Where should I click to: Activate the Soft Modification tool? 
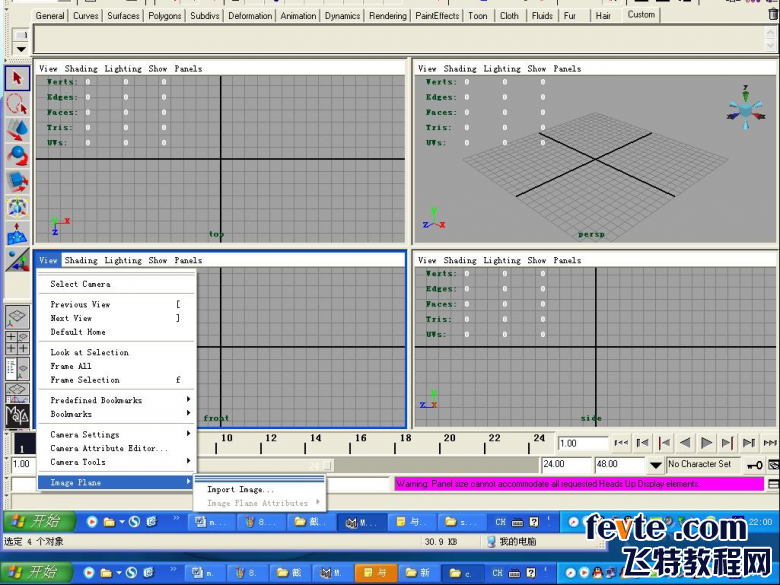[17, 234]
